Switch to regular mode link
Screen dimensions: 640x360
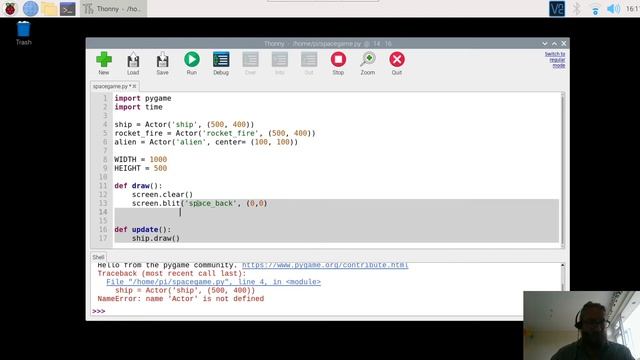click(555, 60)
